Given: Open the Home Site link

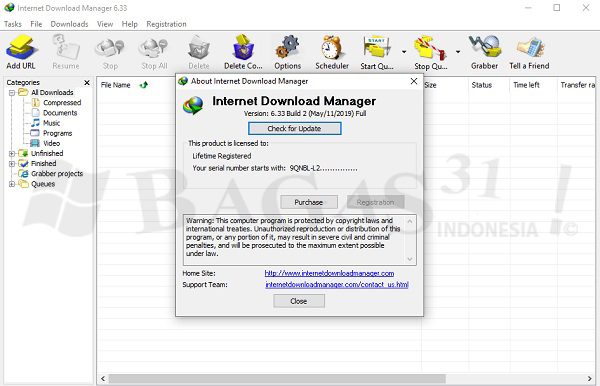Looking at the screenshot, I should coord(329,274).
